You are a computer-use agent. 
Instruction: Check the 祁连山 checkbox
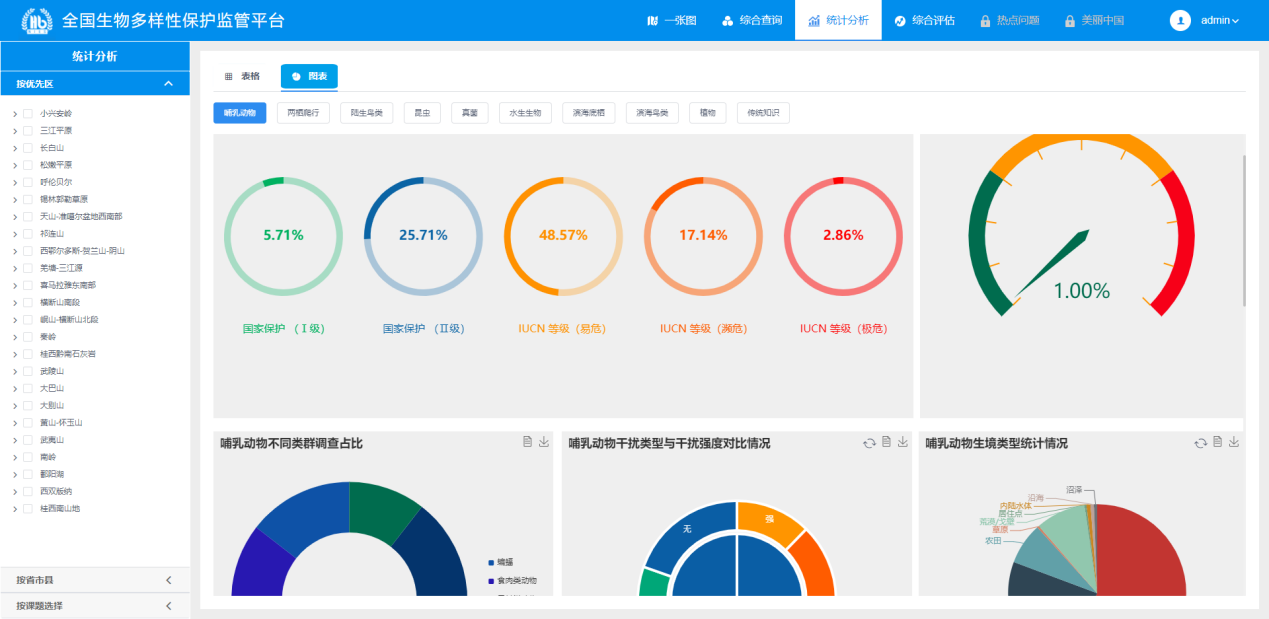click(x=28, y=234)
